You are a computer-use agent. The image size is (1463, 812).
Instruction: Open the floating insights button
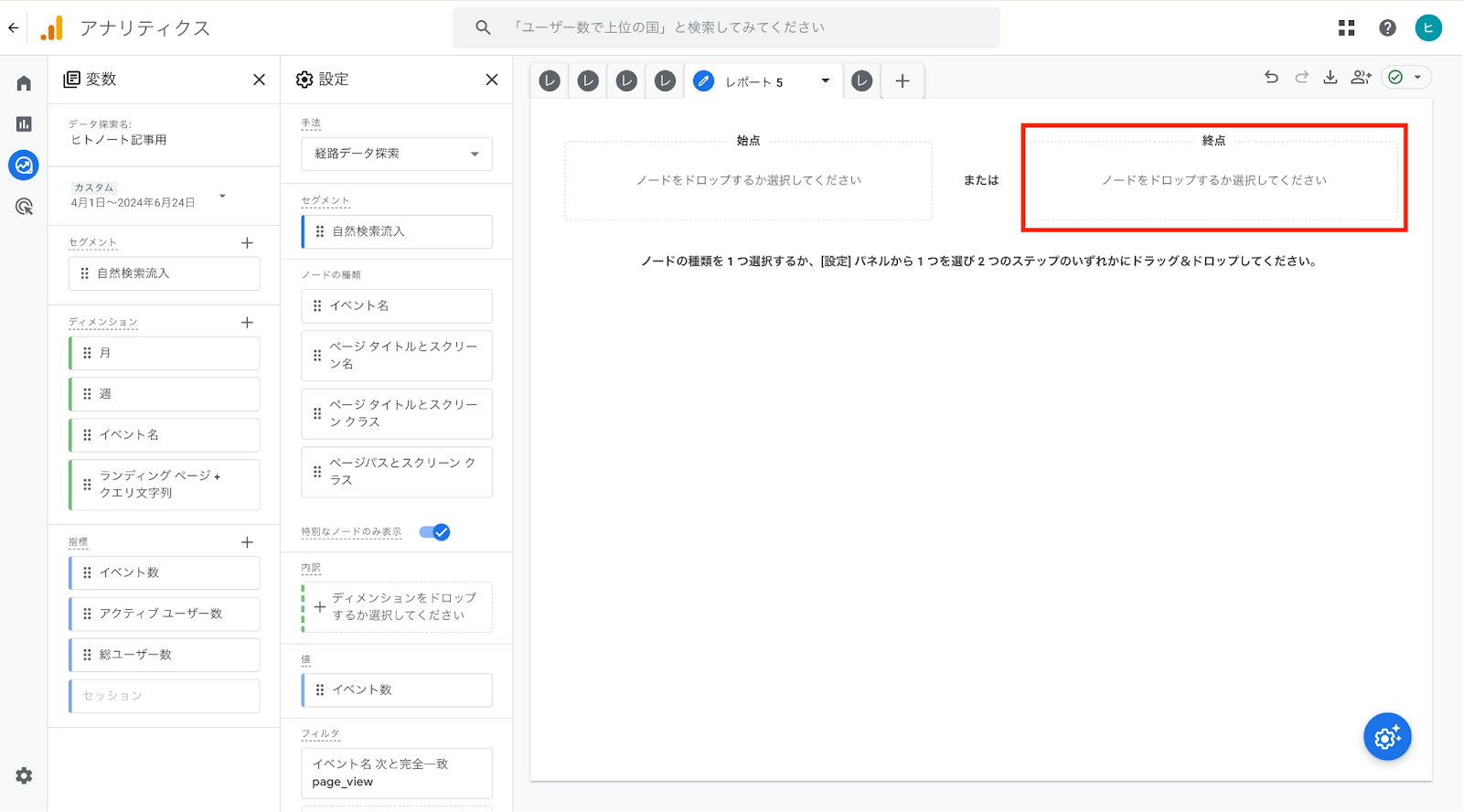tap(1387, 736)
